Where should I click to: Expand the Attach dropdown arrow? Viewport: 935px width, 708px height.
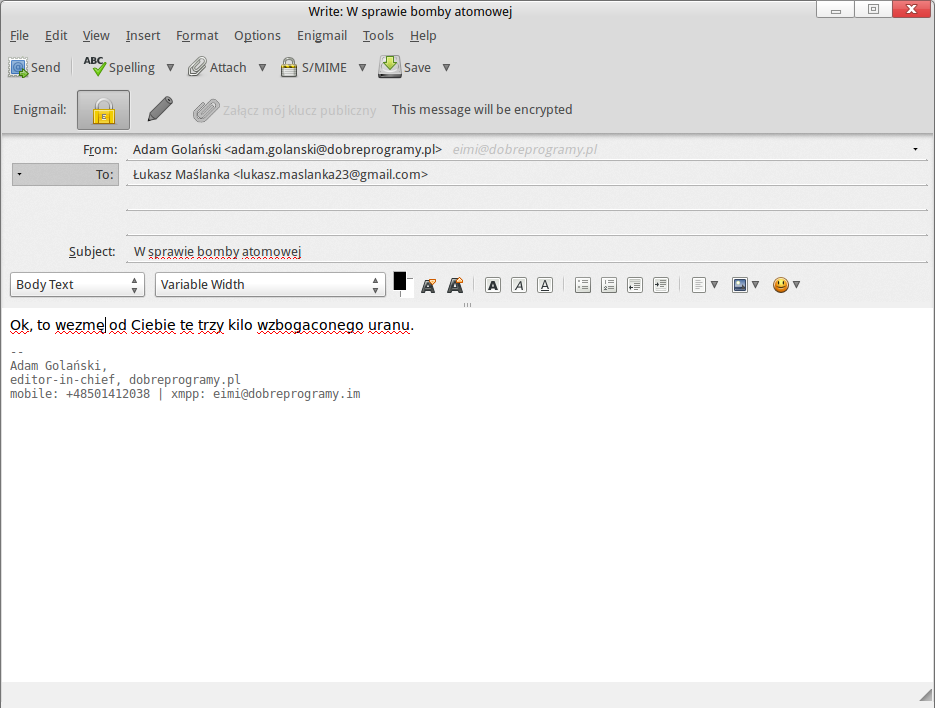click(x=262, y=67)
